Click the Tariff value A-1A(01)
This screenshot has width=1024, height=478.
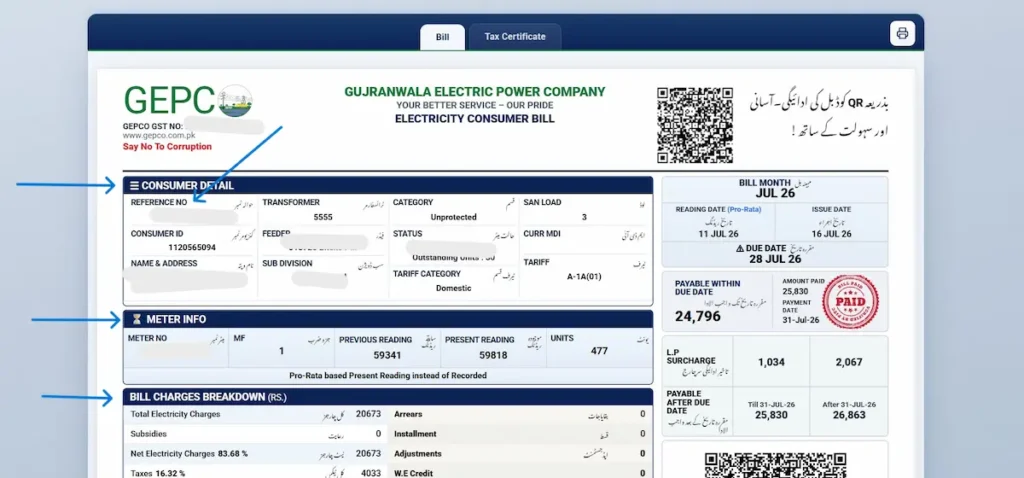(584, 276)
